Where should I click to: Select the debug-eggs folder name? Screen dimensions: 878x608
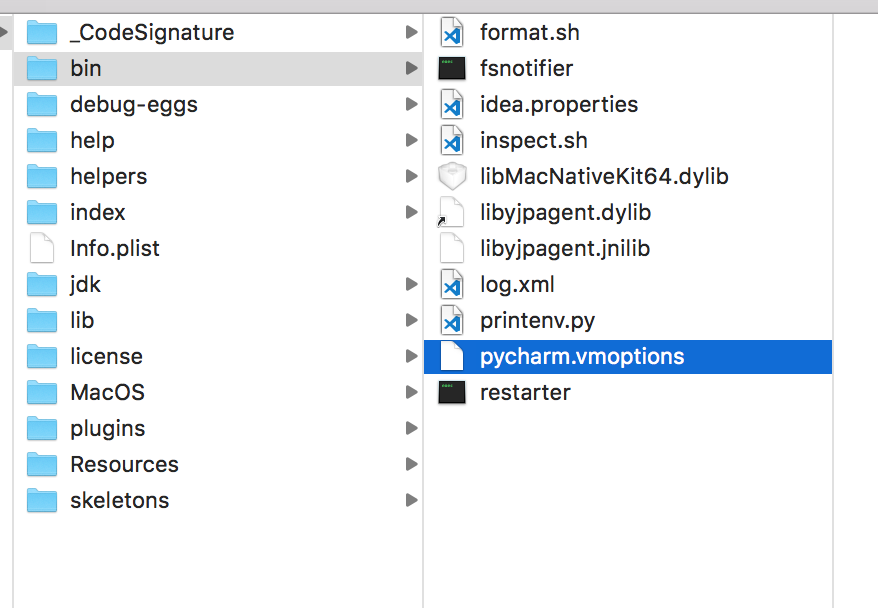click(134, 105)
